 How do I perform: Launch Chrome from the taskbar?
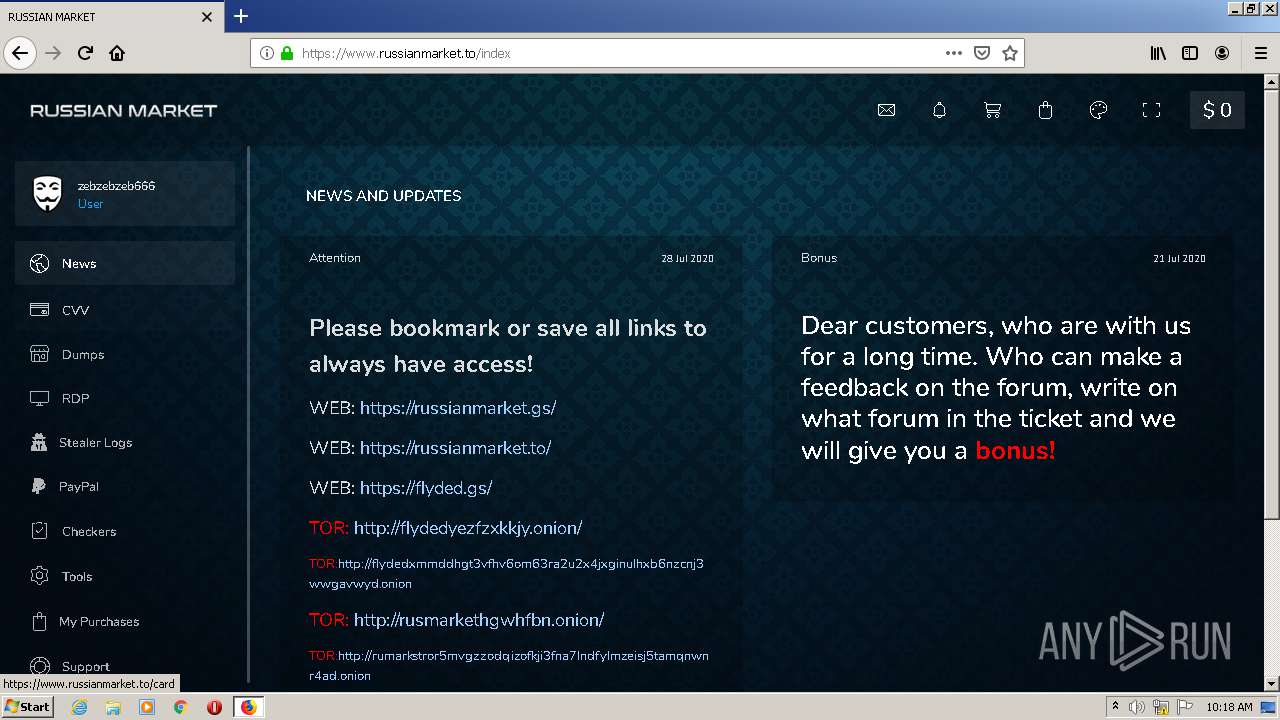tap(181, 707)
